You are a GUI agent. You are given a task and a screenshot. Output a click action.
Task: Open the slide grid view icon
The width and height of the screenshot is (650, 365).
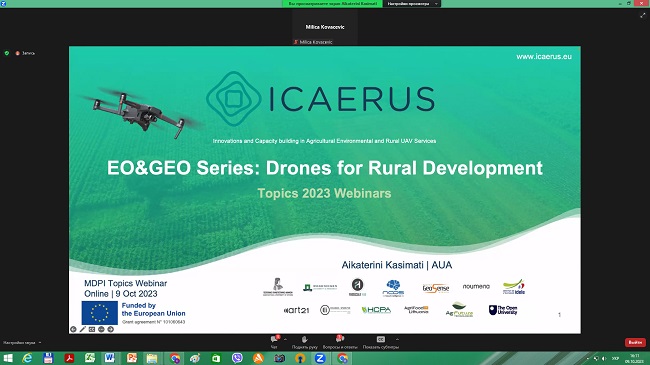coord(92,329)
